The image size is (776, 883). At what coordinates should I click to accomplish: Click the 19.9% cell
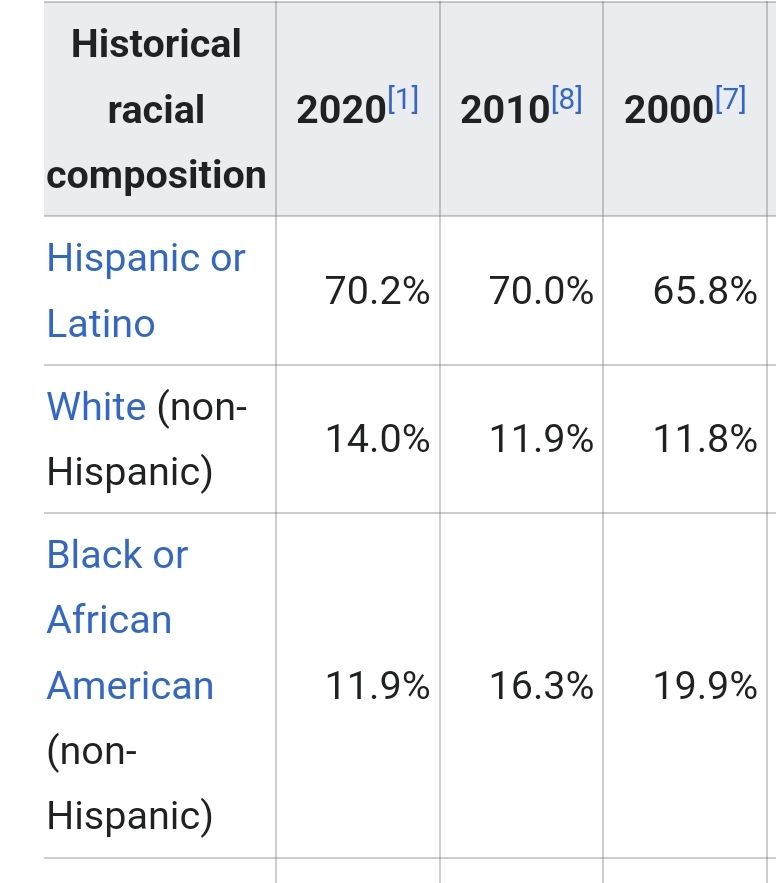point(705,686)
